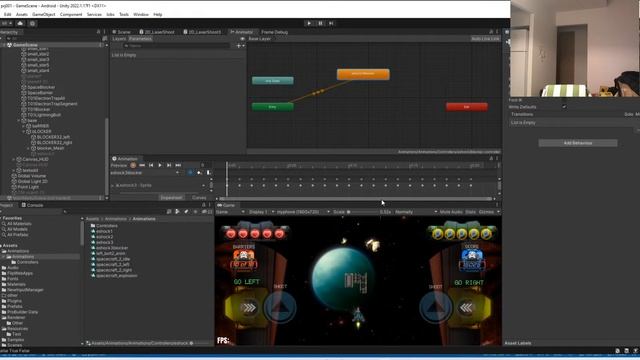This screenshot has width=640, height=360.
Task: Switch to the Scene tab
Action: [121, 32]
